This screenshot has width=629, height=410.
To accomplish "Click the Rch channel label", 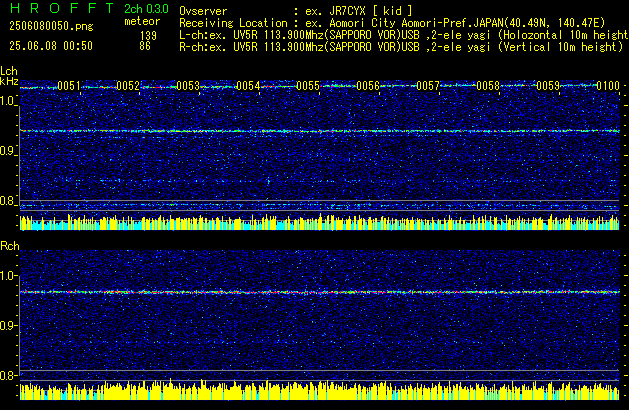I will point(10,246).
